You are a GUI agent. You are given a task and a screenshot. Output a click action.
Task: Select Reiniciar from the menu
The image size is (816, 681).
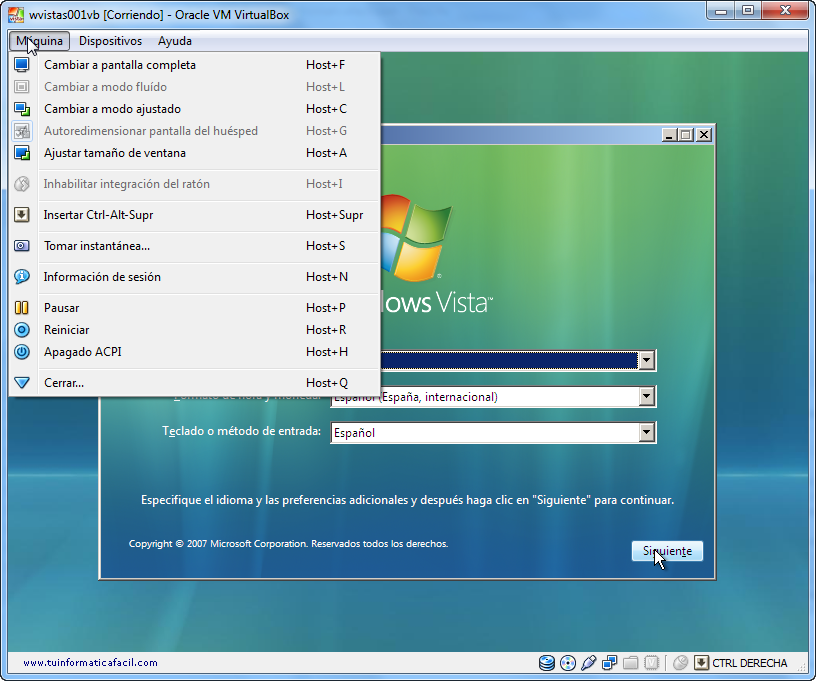coord(195,330)
